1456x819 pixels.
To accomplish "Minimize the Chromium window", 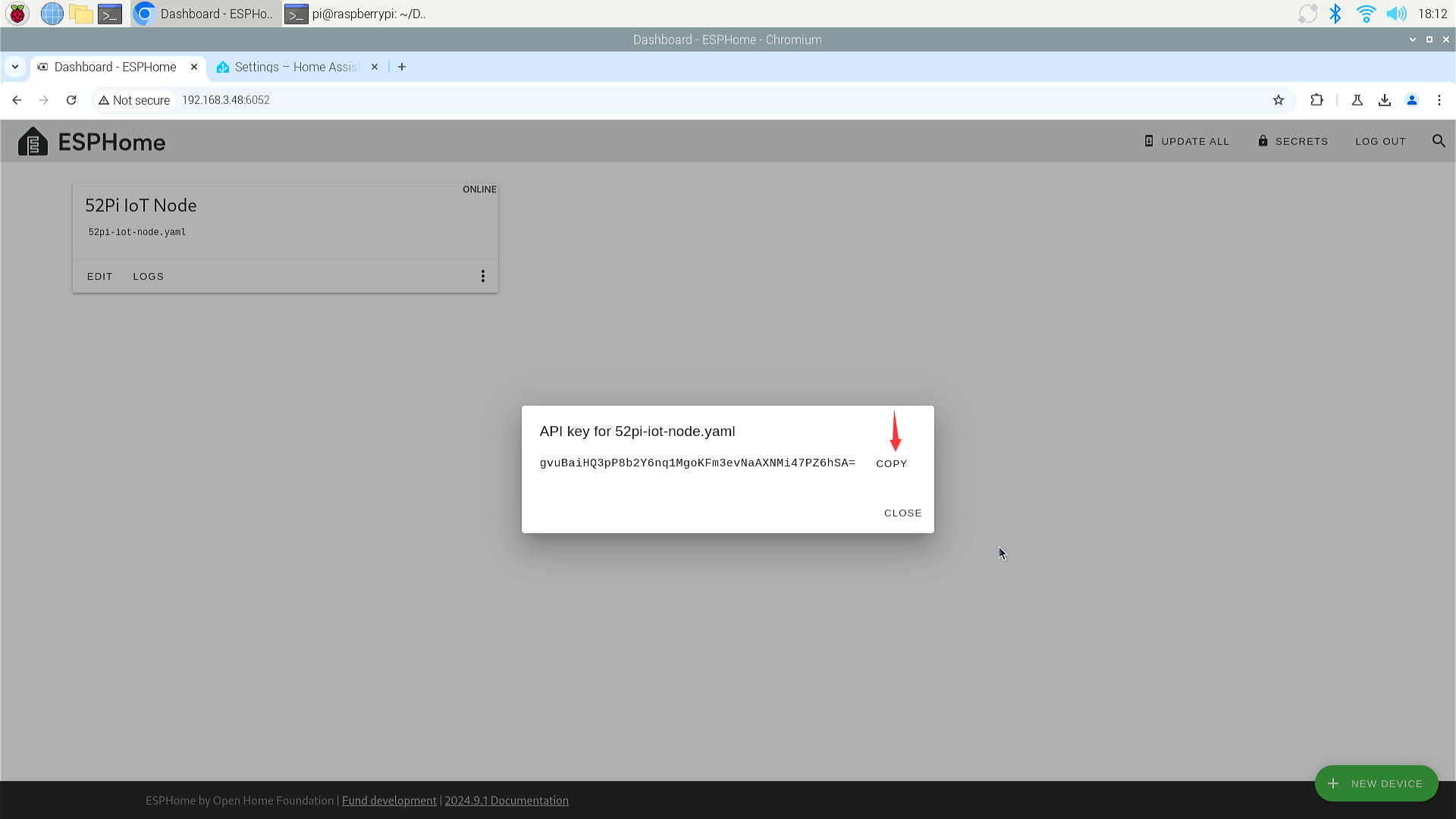I will [1412, 39].
